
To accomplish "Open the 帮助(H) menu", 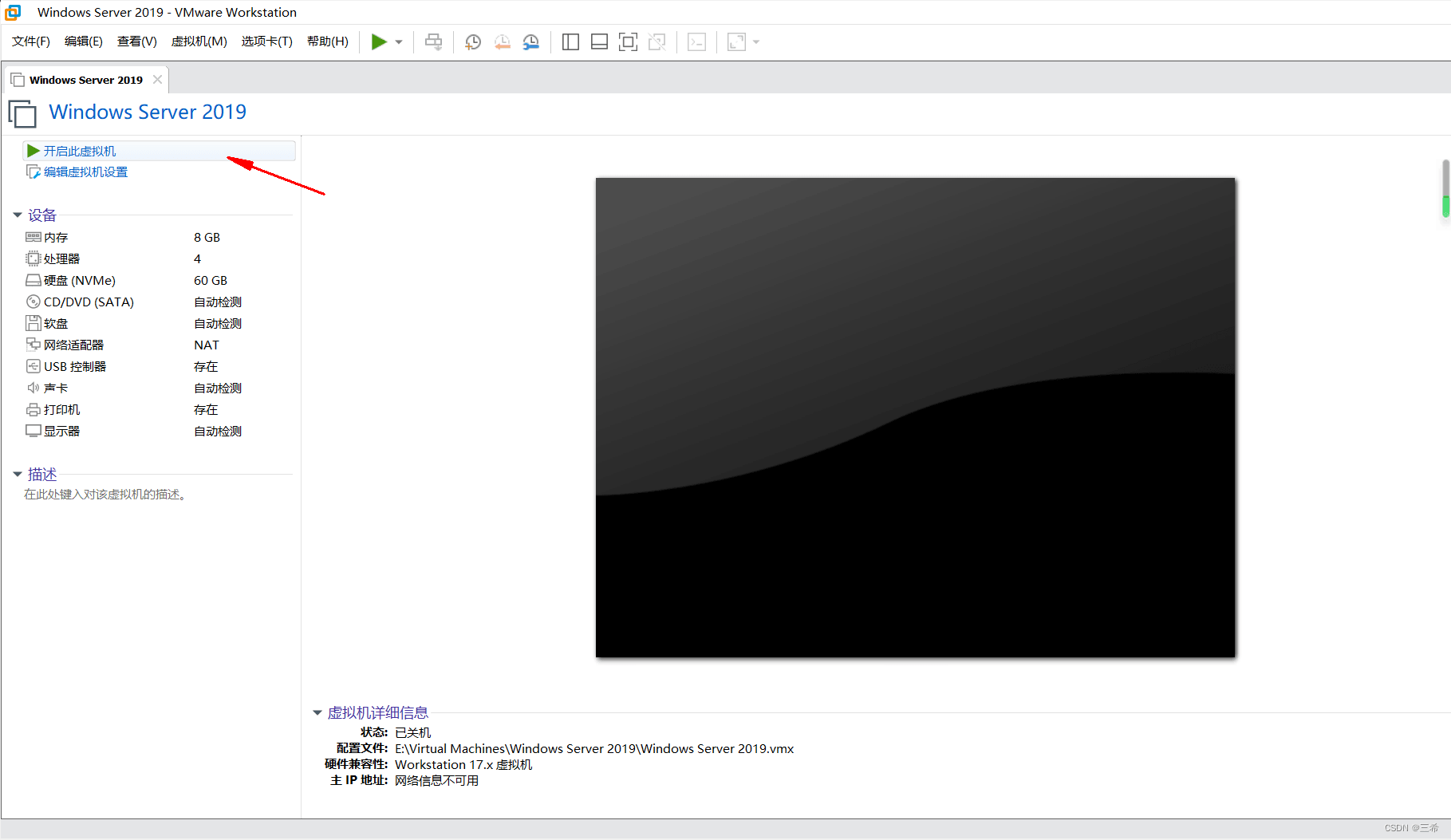I will 328,41.
